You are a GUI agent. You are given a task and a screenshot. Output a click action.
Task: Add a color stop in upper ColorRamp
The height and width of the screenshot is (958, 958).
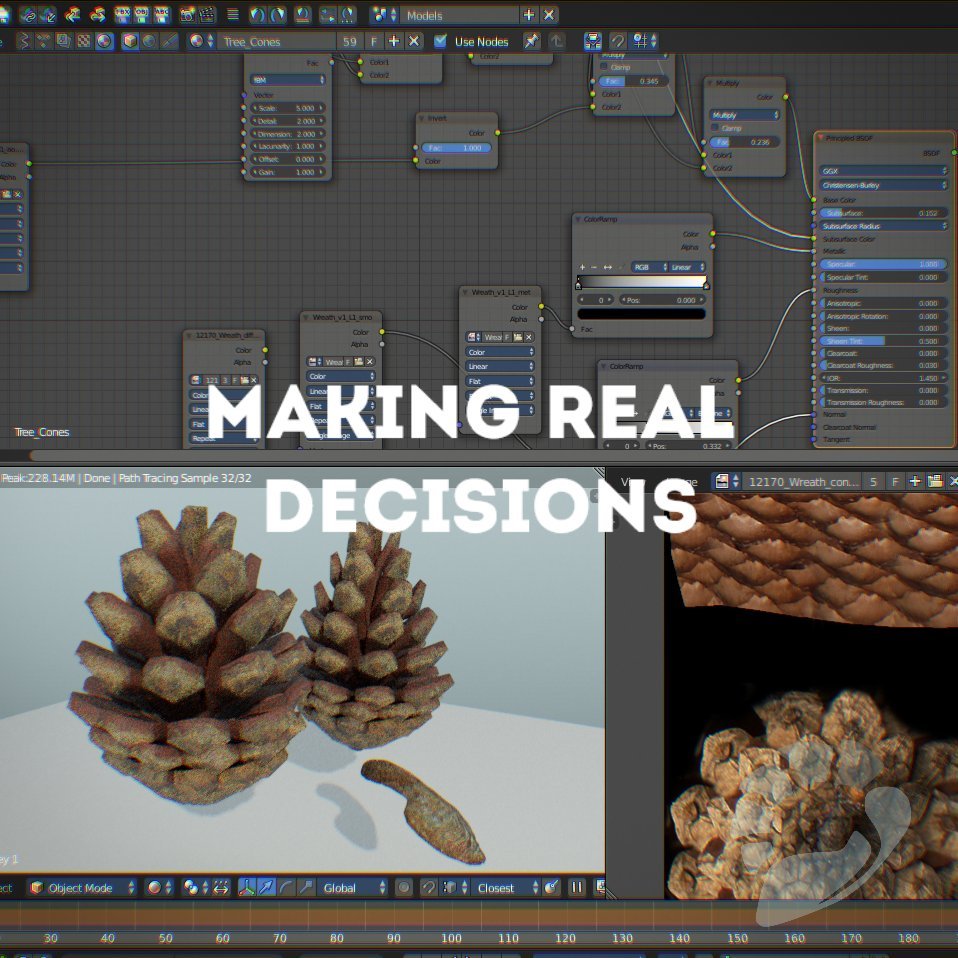[x=582, y=267]
